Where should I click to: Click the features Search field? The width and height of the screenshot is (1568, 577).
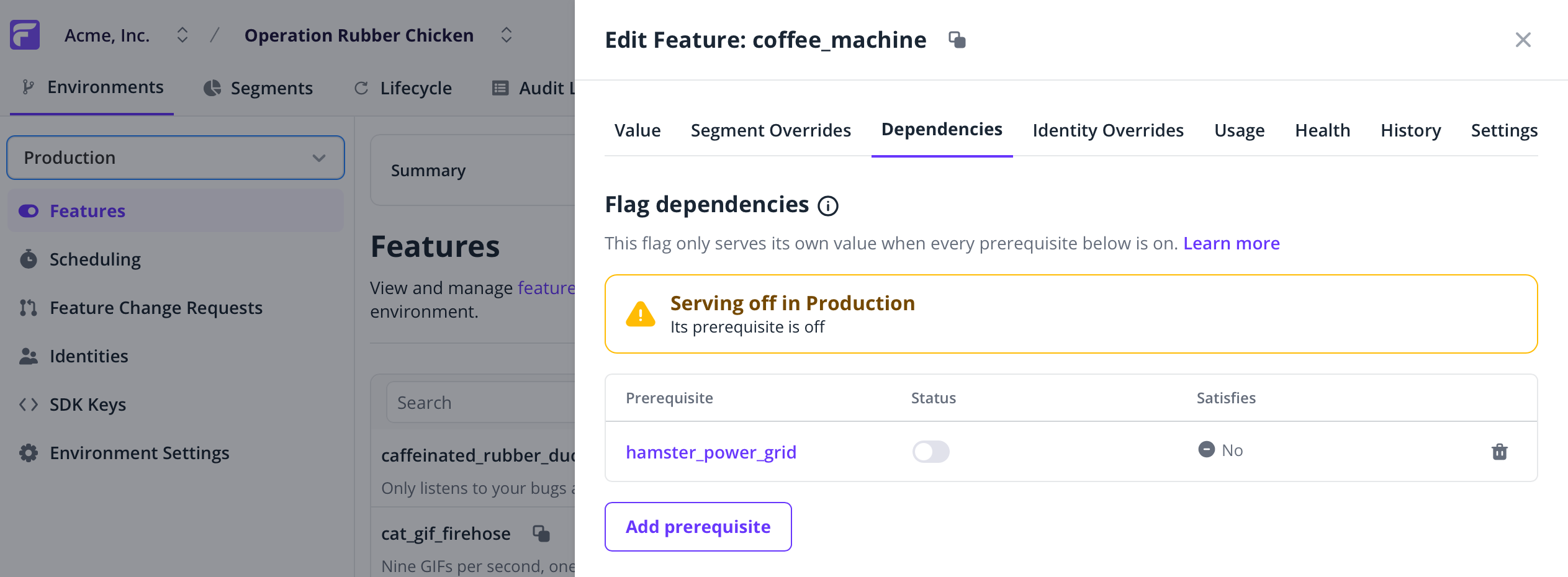[481, 403]
